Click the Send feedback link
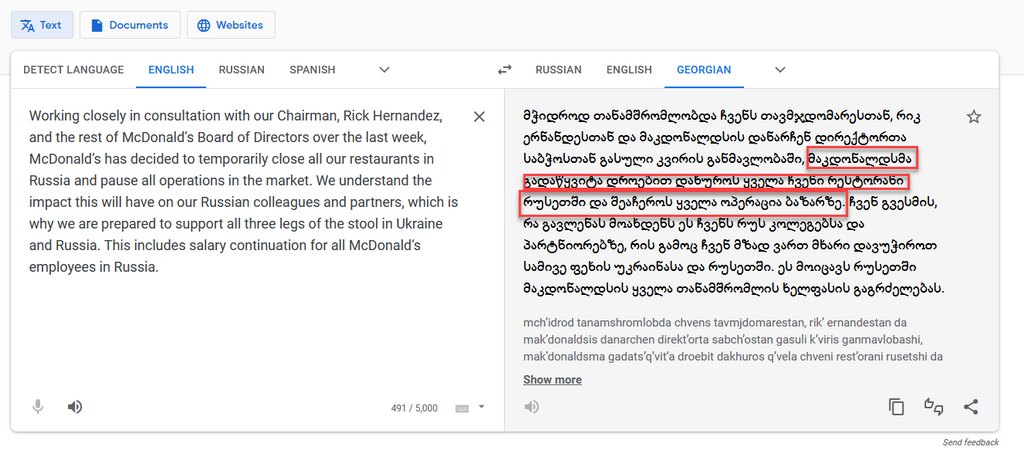Screen dimensions: 1024x461 coord(970,443)
